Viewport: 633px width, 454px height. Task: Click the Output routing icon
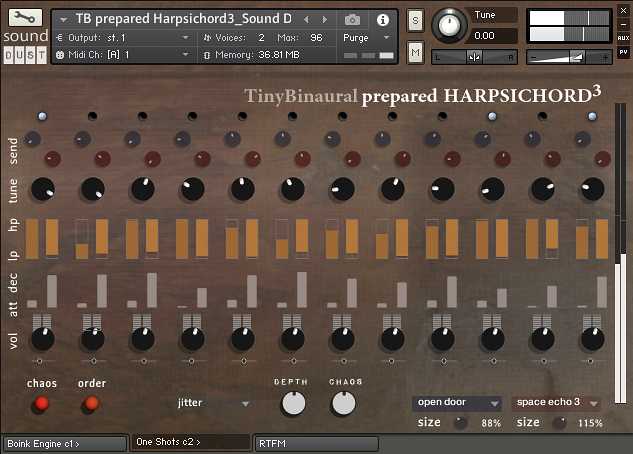coord(60,38)
